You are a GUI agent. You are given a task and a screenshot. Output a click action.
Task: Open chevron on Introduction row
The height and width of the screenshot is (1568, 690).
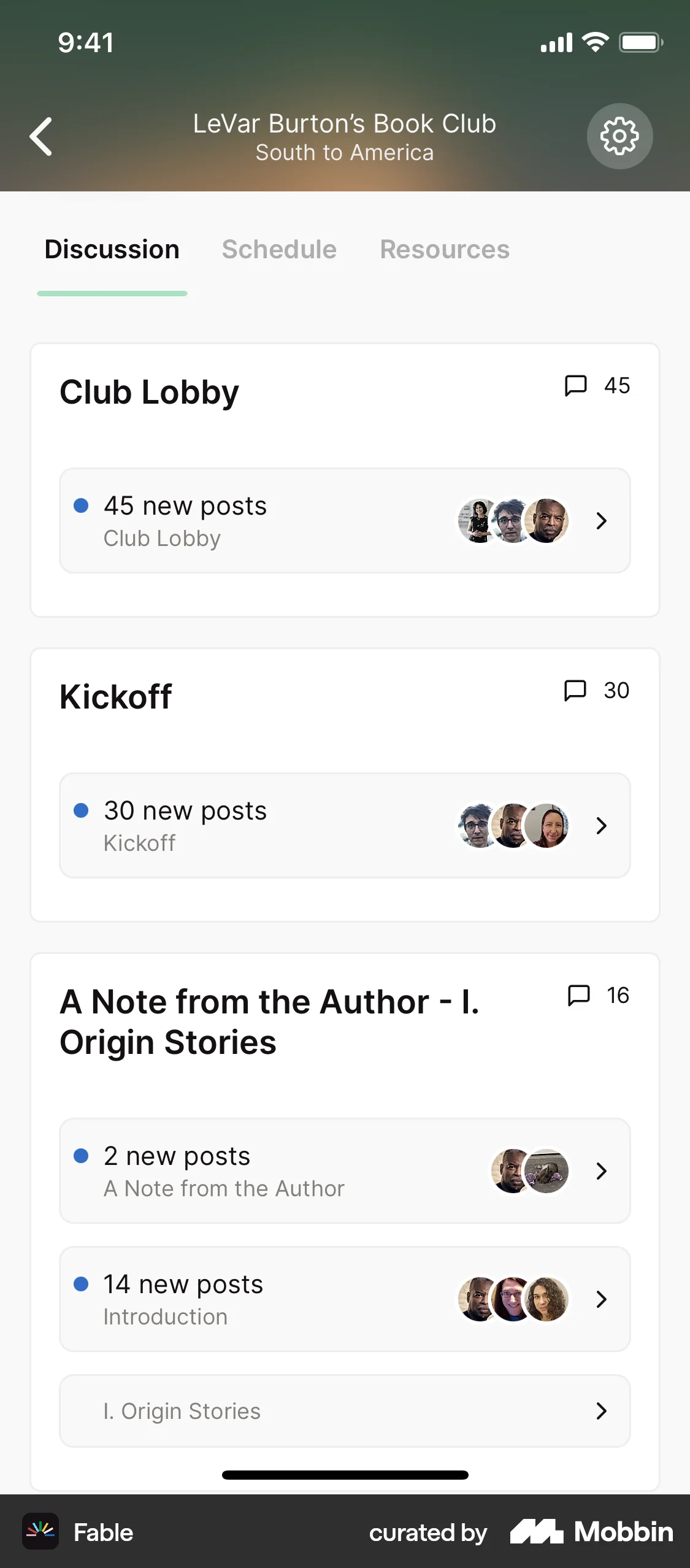(601, 1299)
